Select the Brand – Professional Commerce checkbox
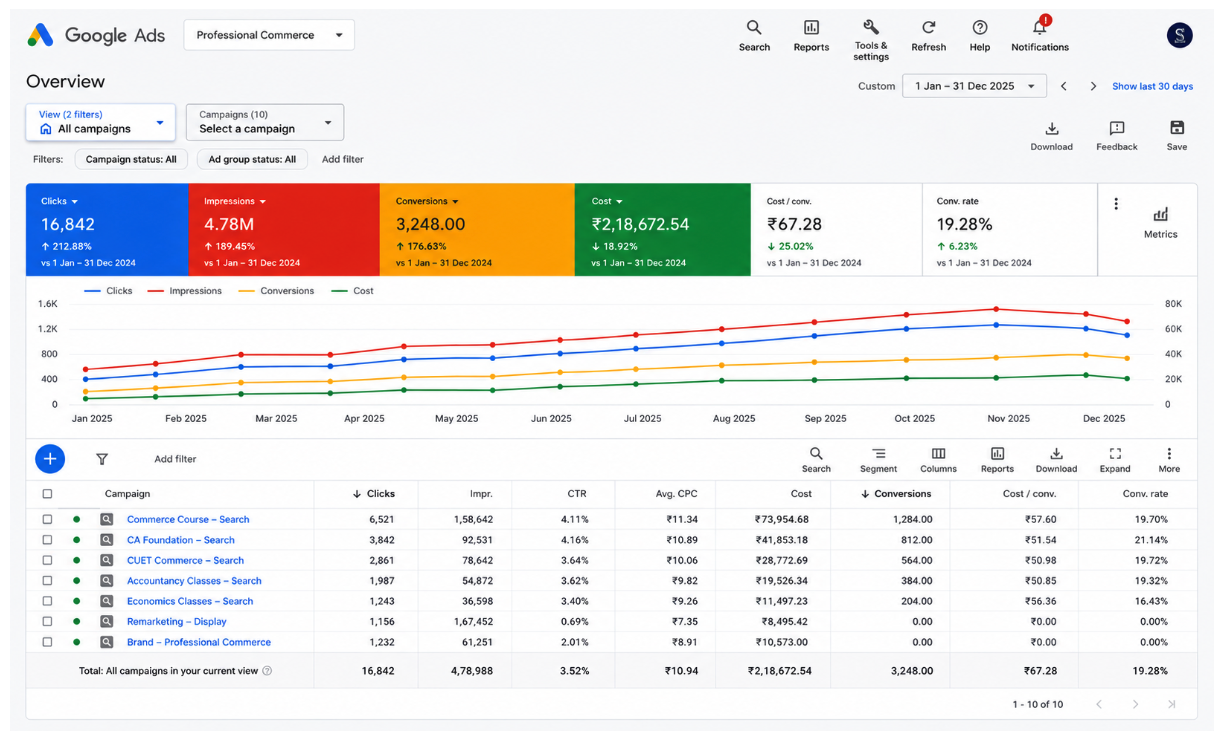This screenshot has height=741, width=1223. pyautogui.click(x=47, y=642)
